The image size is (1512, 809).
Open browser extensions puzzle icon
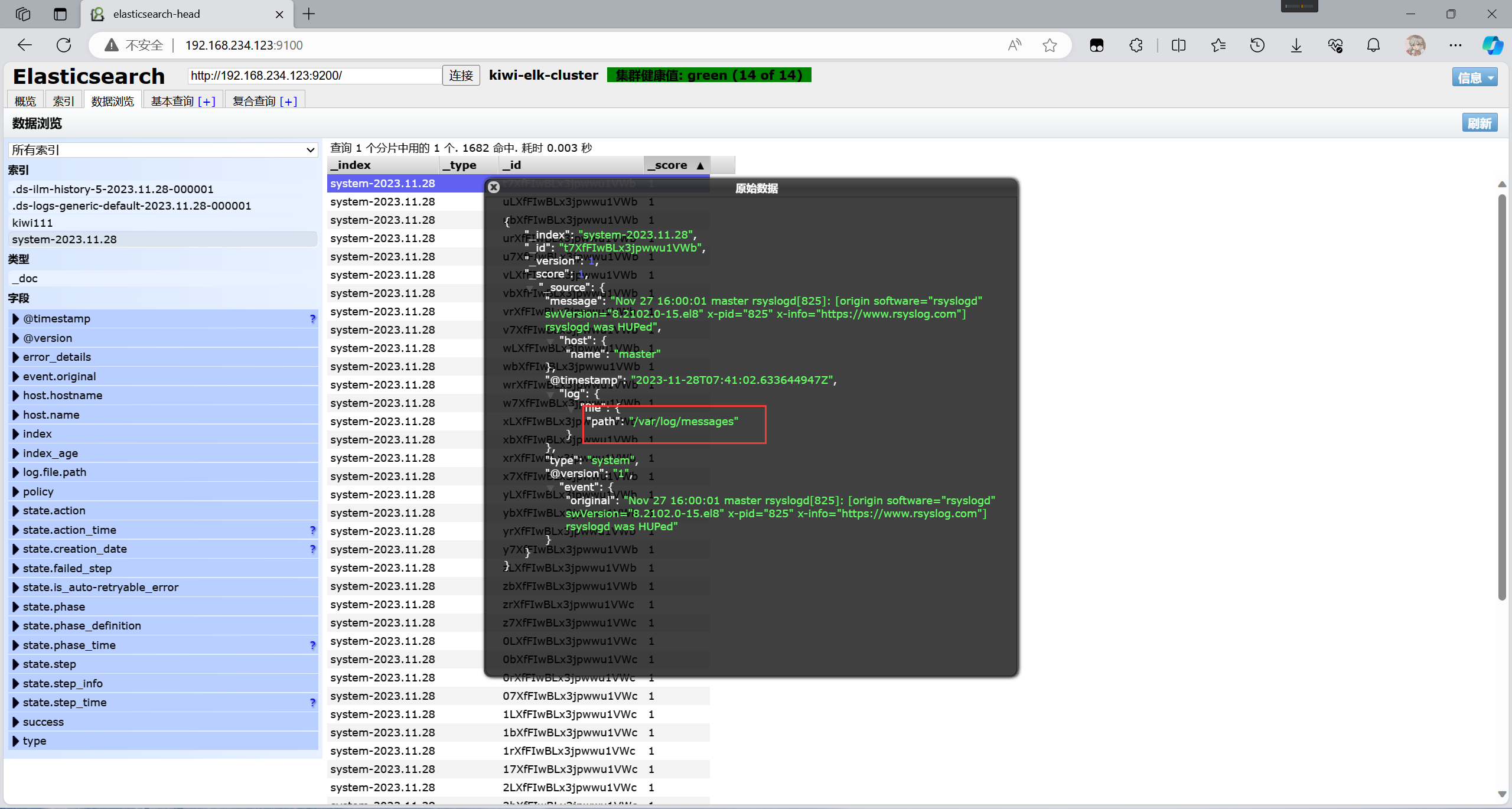[x=1136, y=45]
